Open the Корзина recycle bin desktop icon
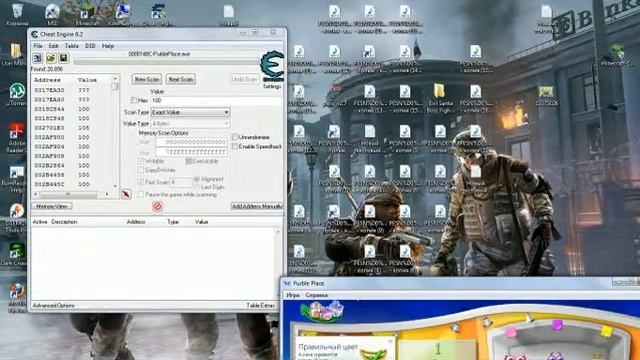The image size is (640, 360). point(17,15)
